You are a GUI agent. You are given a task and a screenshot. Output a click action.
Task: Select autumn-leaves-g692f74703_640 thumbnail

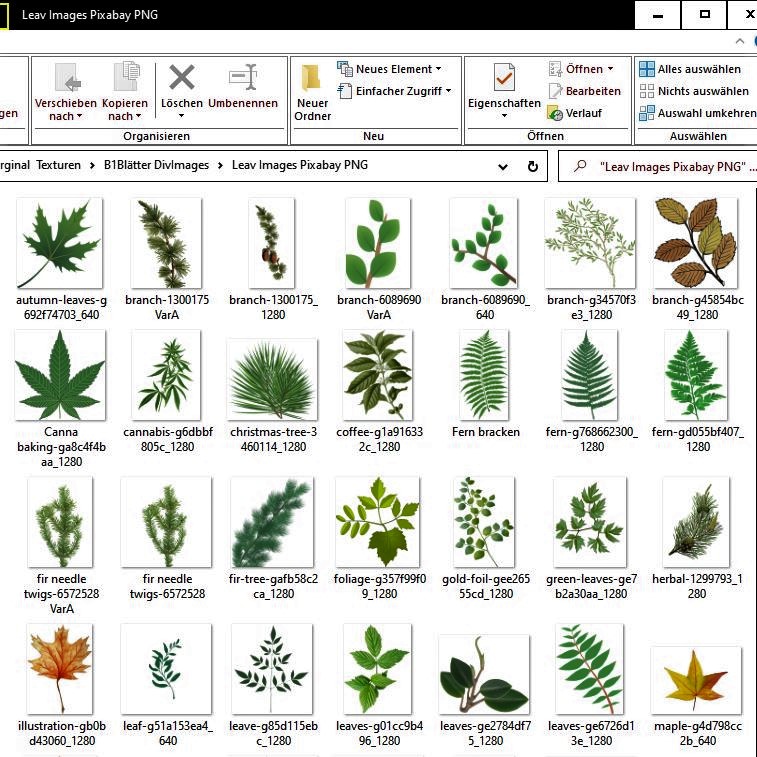point(59,243)
